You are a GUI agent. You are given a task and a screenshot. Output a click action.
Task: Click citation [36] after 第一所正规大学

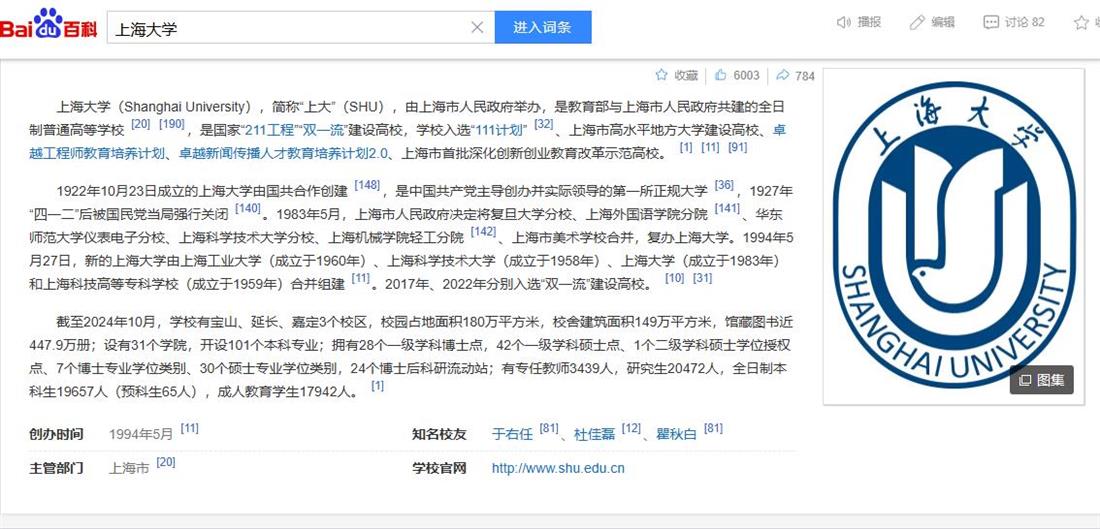point(724,185)
